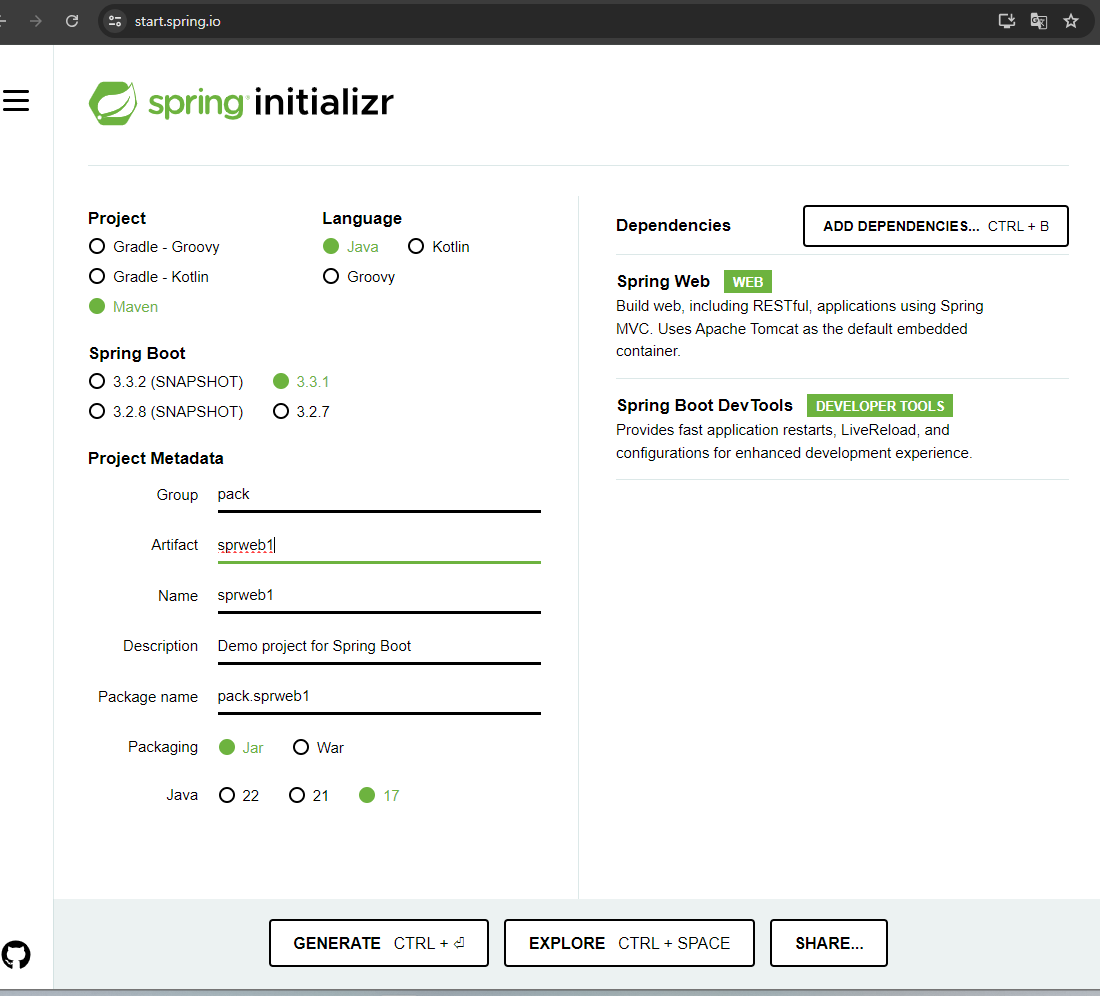Screen dimensions: 1100x996
Task: Open the site information icon in the address bar
Action: [115, 21]
